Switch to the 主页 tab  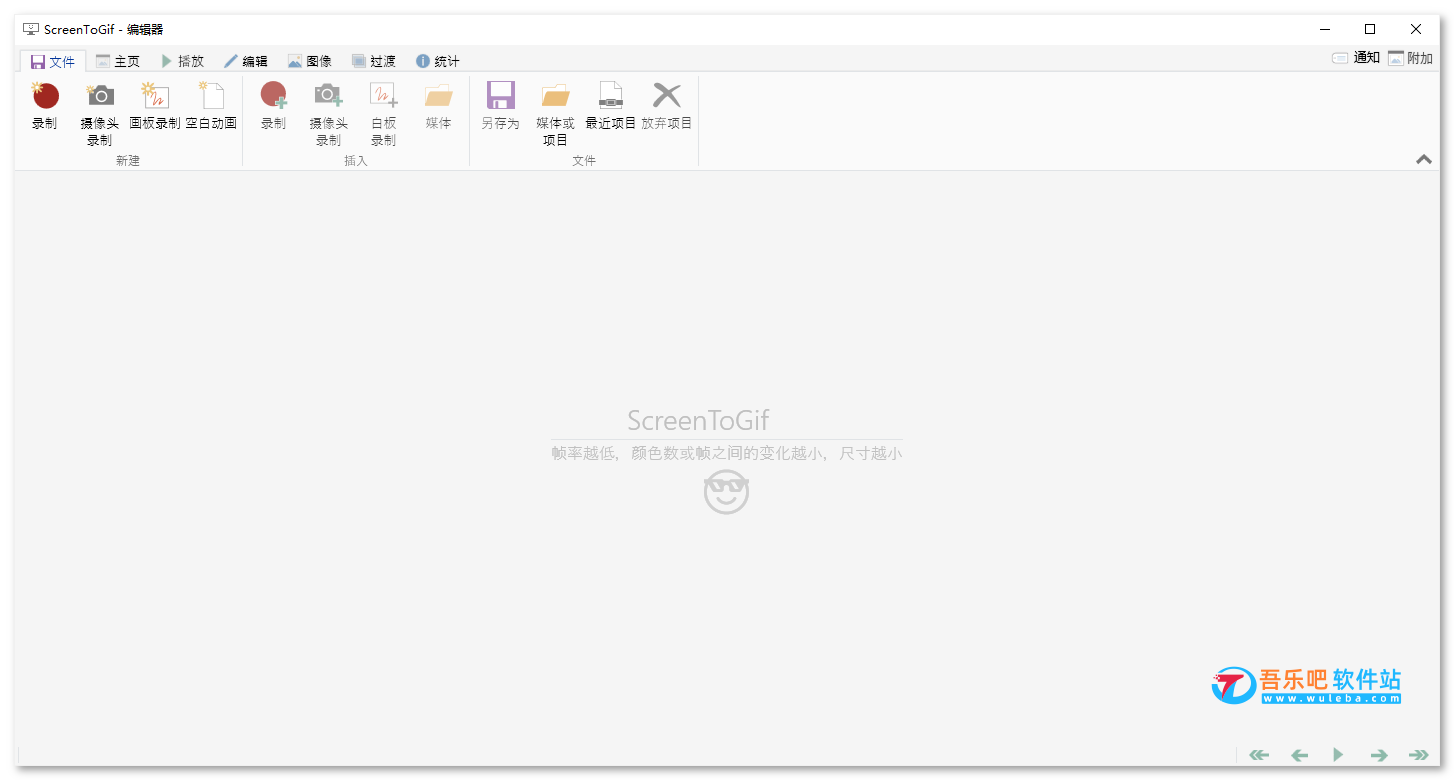click(118, 61)
